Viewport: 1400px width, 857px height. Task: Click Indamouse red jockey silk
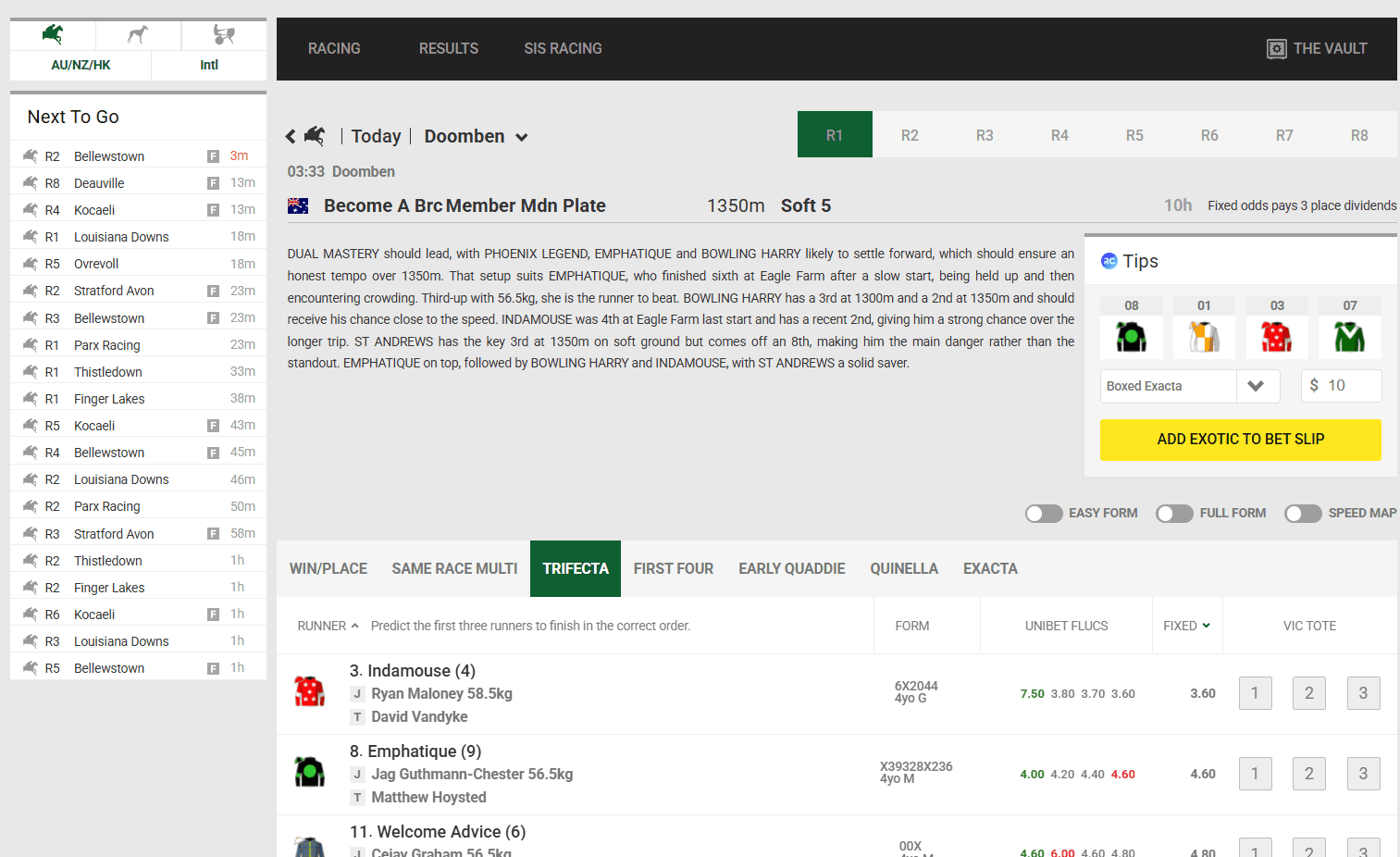(x=309, y=691)
